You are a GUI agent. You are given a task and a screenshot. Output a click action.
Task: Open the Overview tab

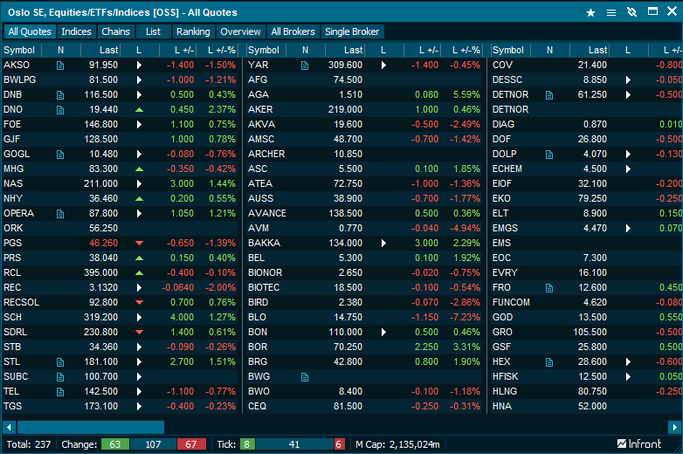pos(240,32)
